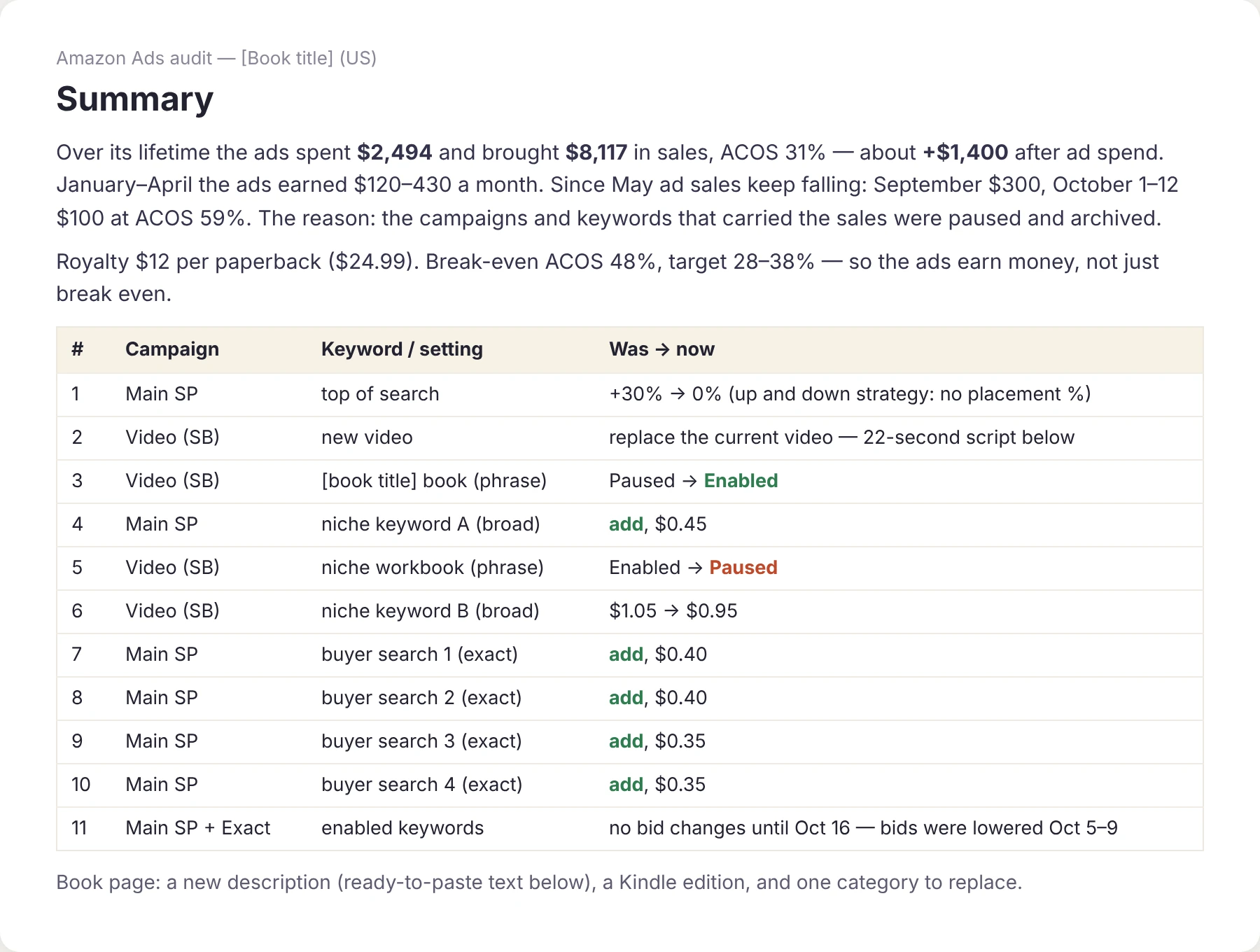Image resolution: width=1260 pixels, height=952 pixels.
Task: Click the 'enabled keywords' cell
Action: point(402,828)
